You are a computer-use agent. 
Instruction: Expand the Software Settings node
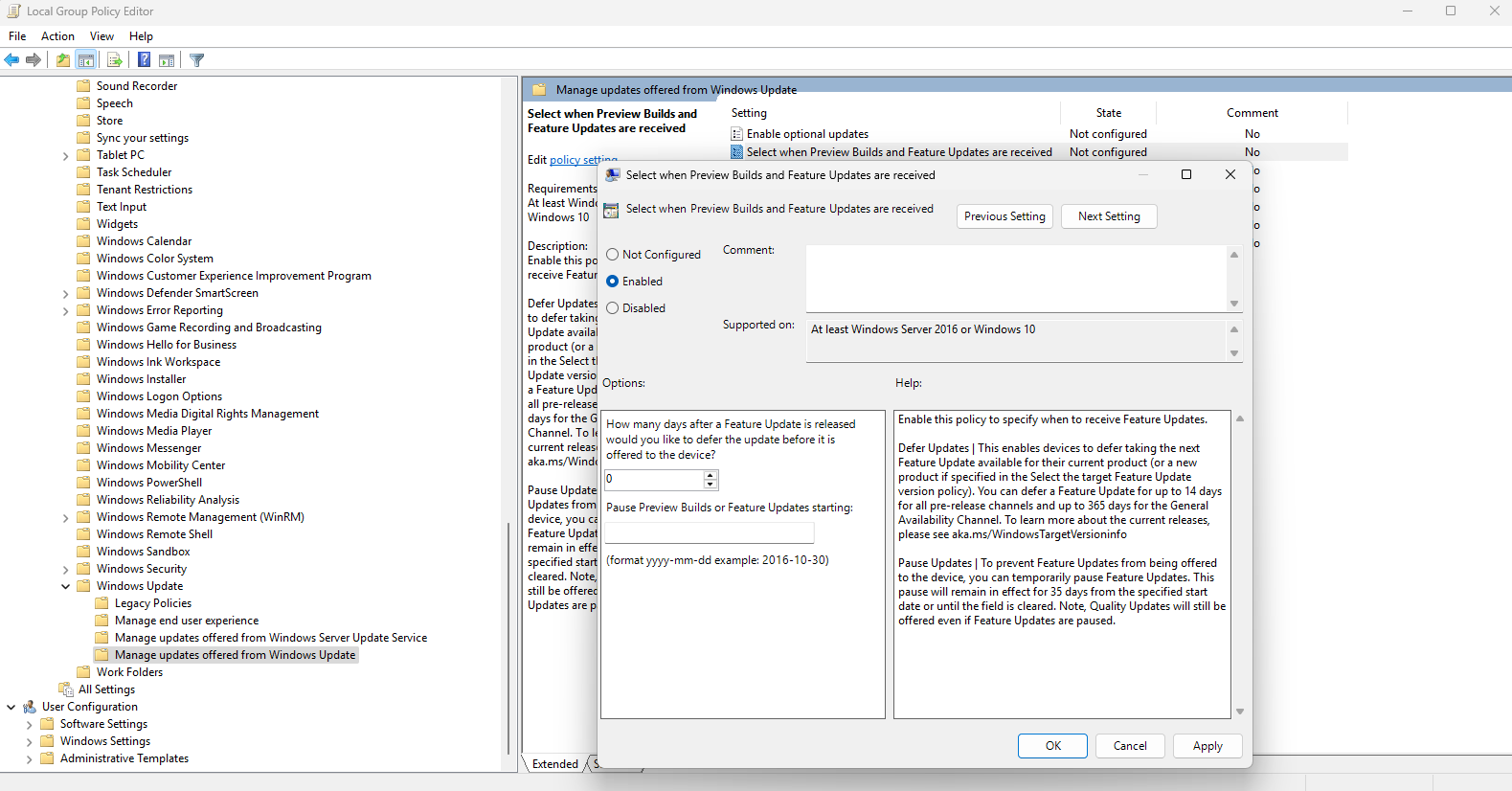point(30,725)
